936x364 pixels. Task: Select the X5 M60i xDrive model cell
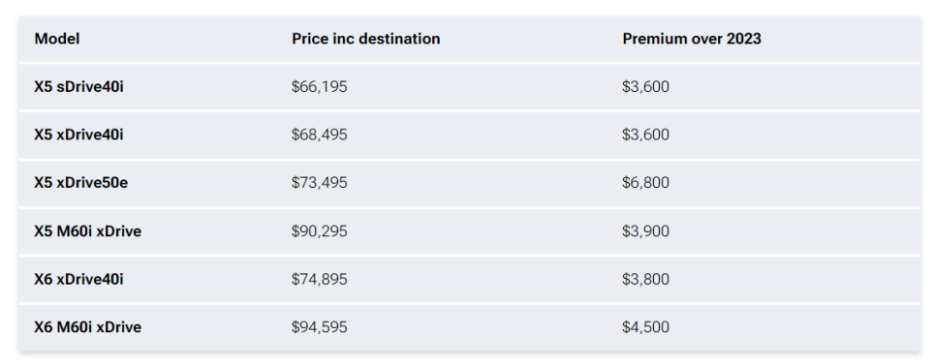[x=88, y=231]
